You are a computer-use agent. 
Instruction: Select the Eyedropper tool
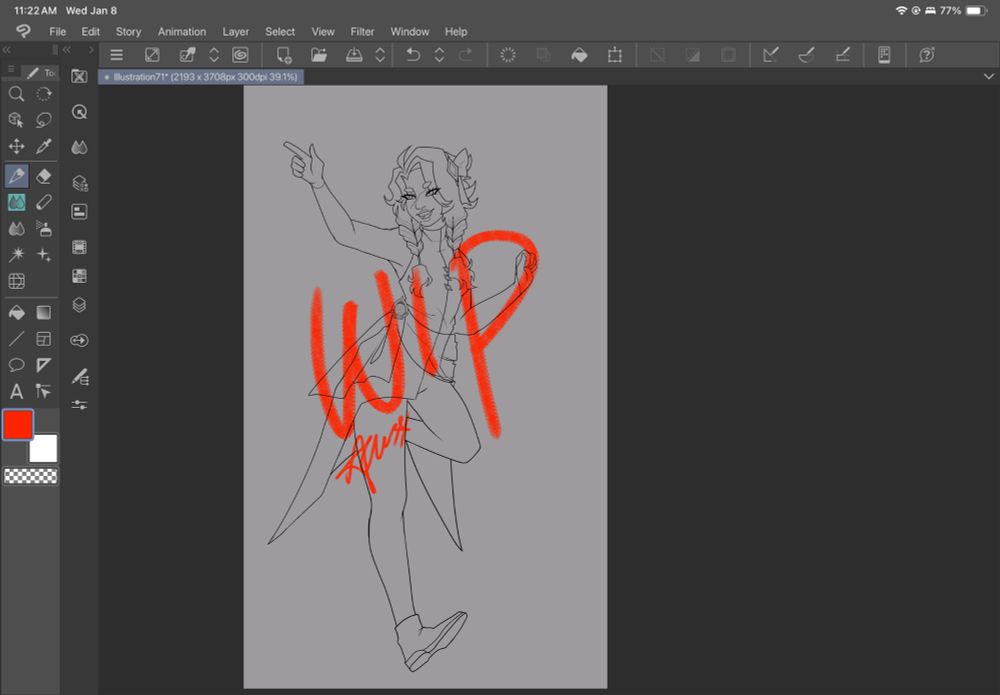coord(43,147)
